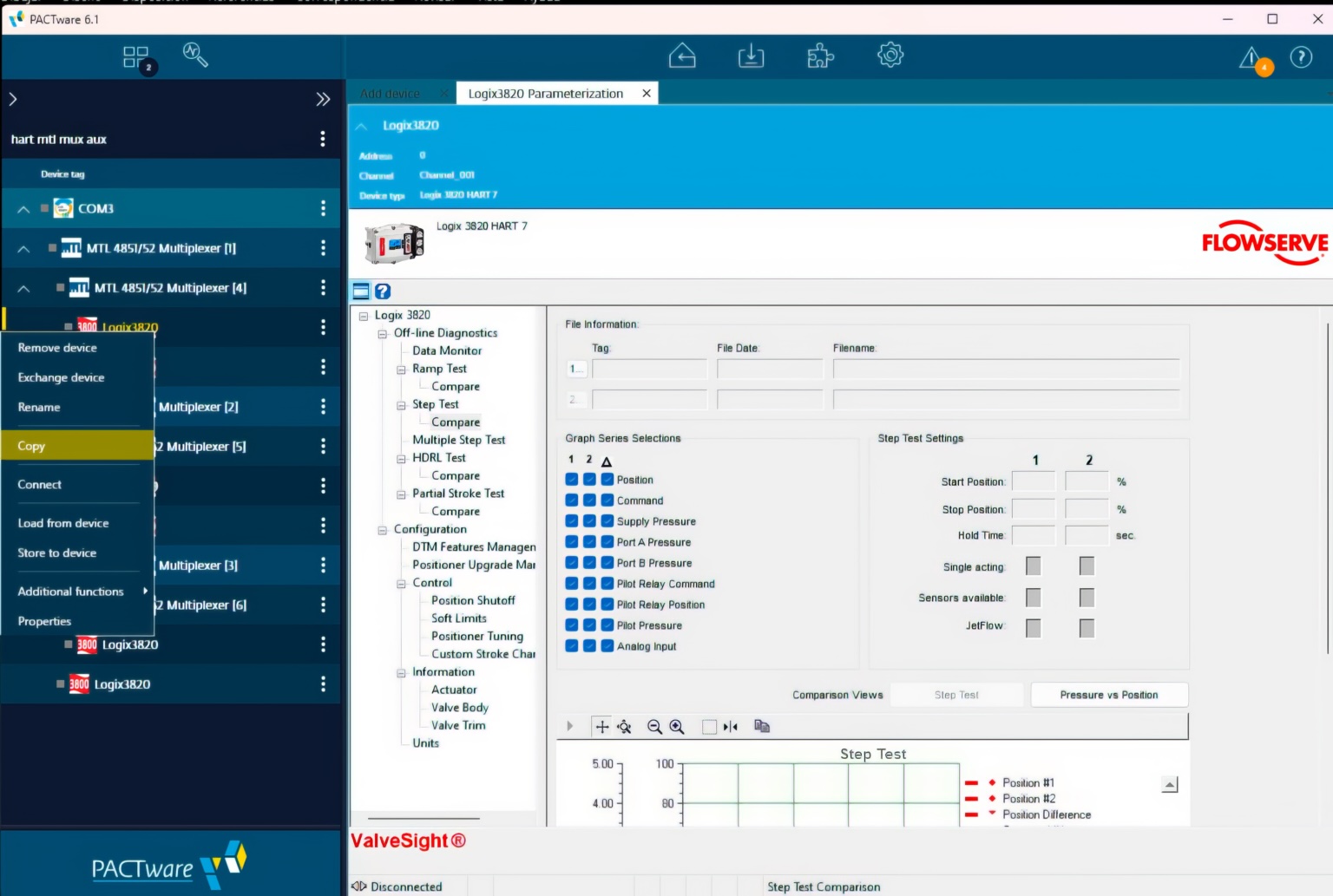Select the zoom-area chart tool
This screenshot has height=896, width=1333.
tap(624, 727)
